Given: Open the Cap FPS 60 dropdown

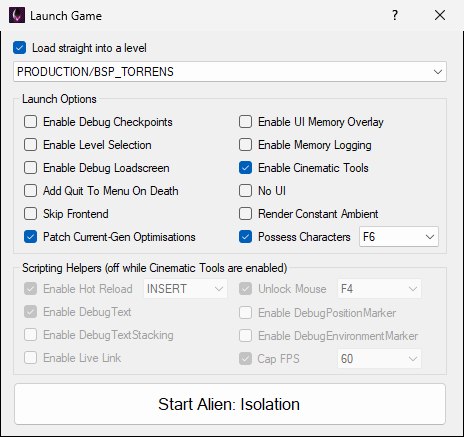Looking at the screenshot, I should [379, 359].
